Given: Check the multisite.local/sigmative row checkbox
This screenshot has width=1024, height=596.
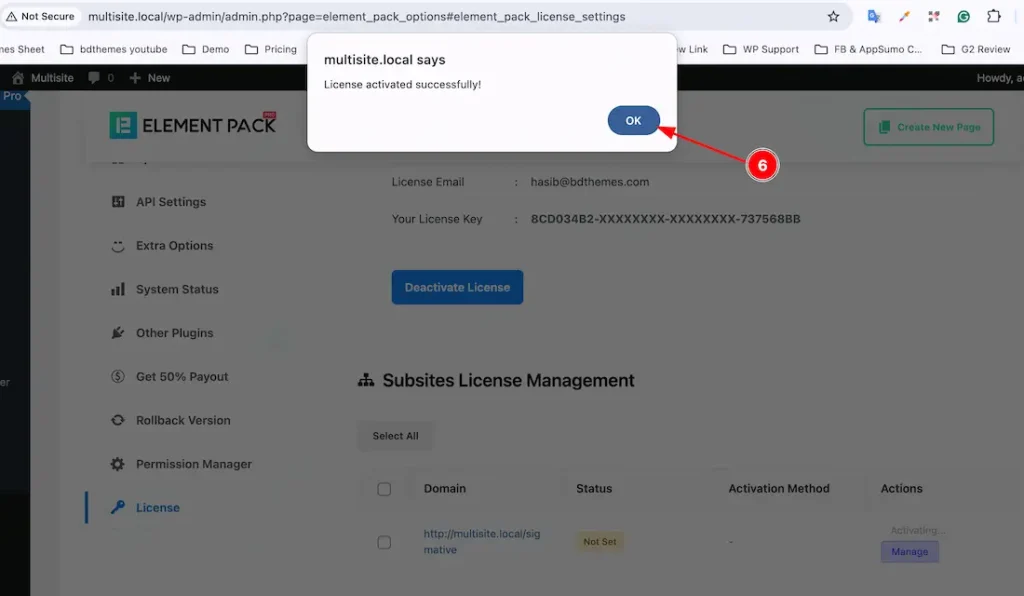Looking at the screenshot, I should (384, 542).
